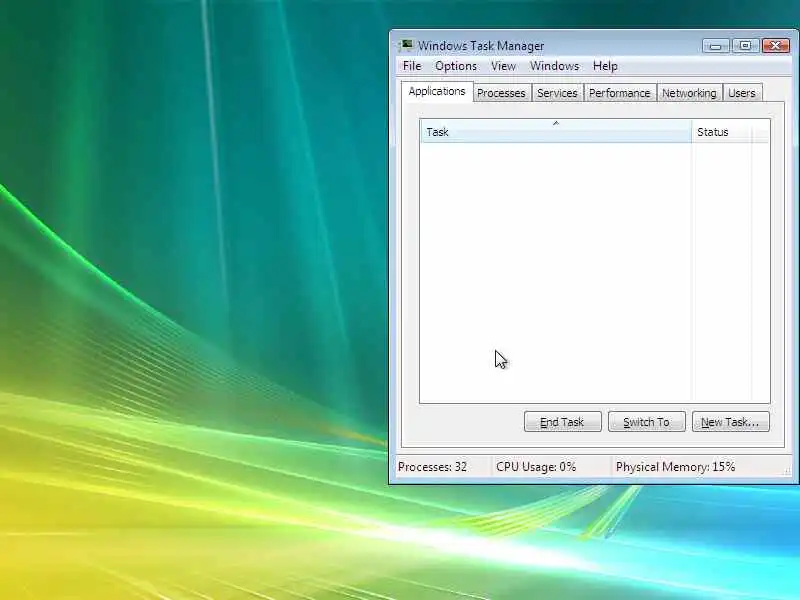Image resolution: width=800 pixels, height=600 pixels.
Task: Click the Processes: 32 status text
Action: (432, 467)
